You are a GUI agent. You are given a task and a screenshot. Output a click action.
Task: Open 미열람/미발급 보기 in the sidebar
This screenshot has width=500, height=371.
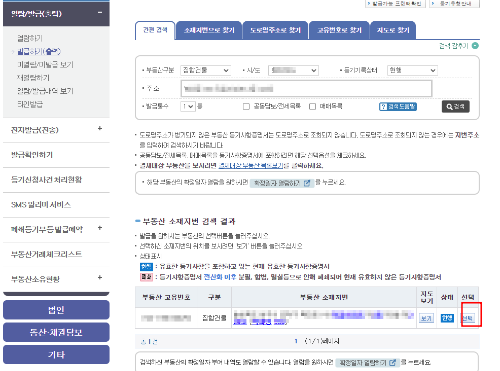click(45, 64)
